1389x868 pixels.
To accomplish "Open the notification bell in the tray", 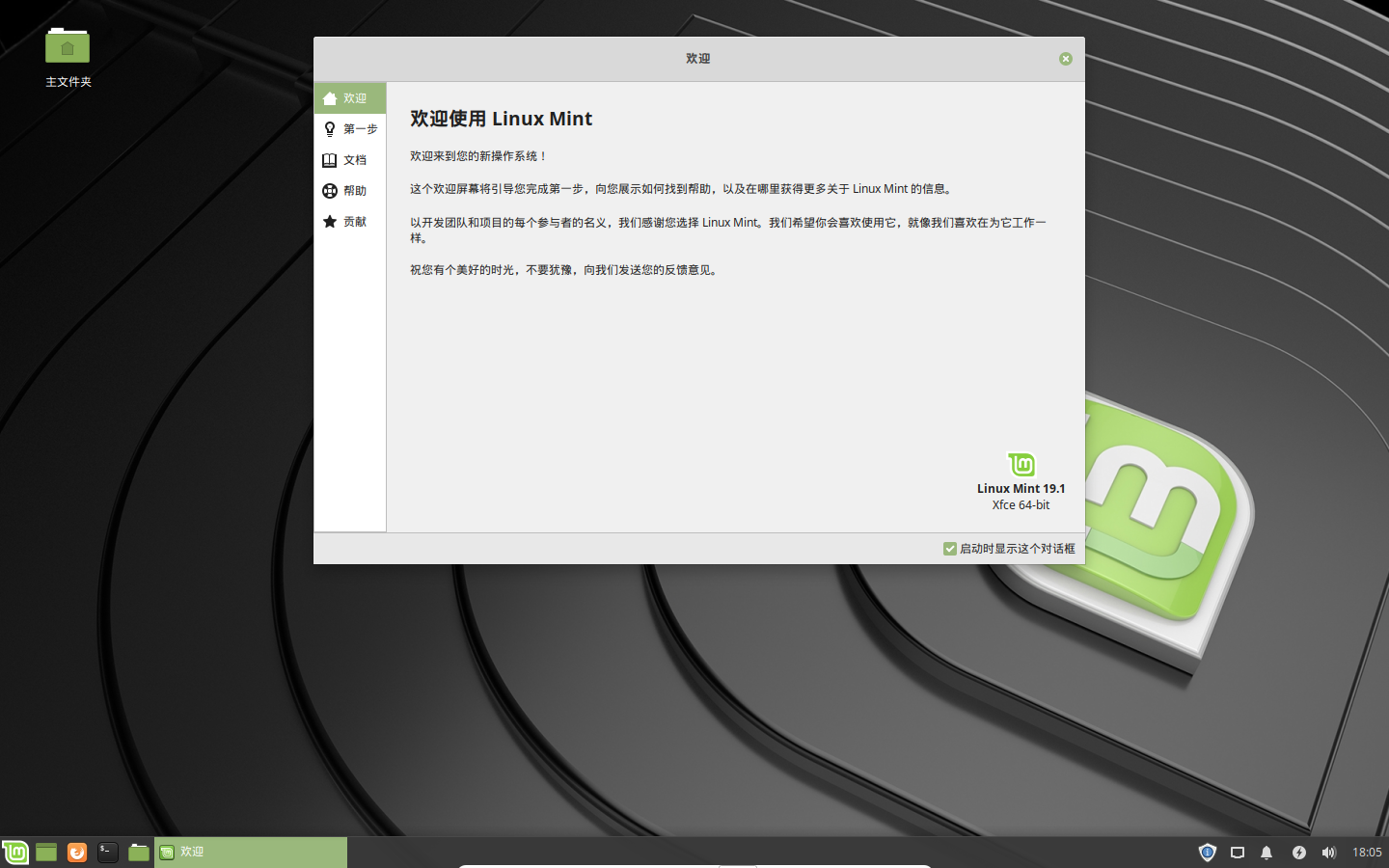I will pos(1266,852).
